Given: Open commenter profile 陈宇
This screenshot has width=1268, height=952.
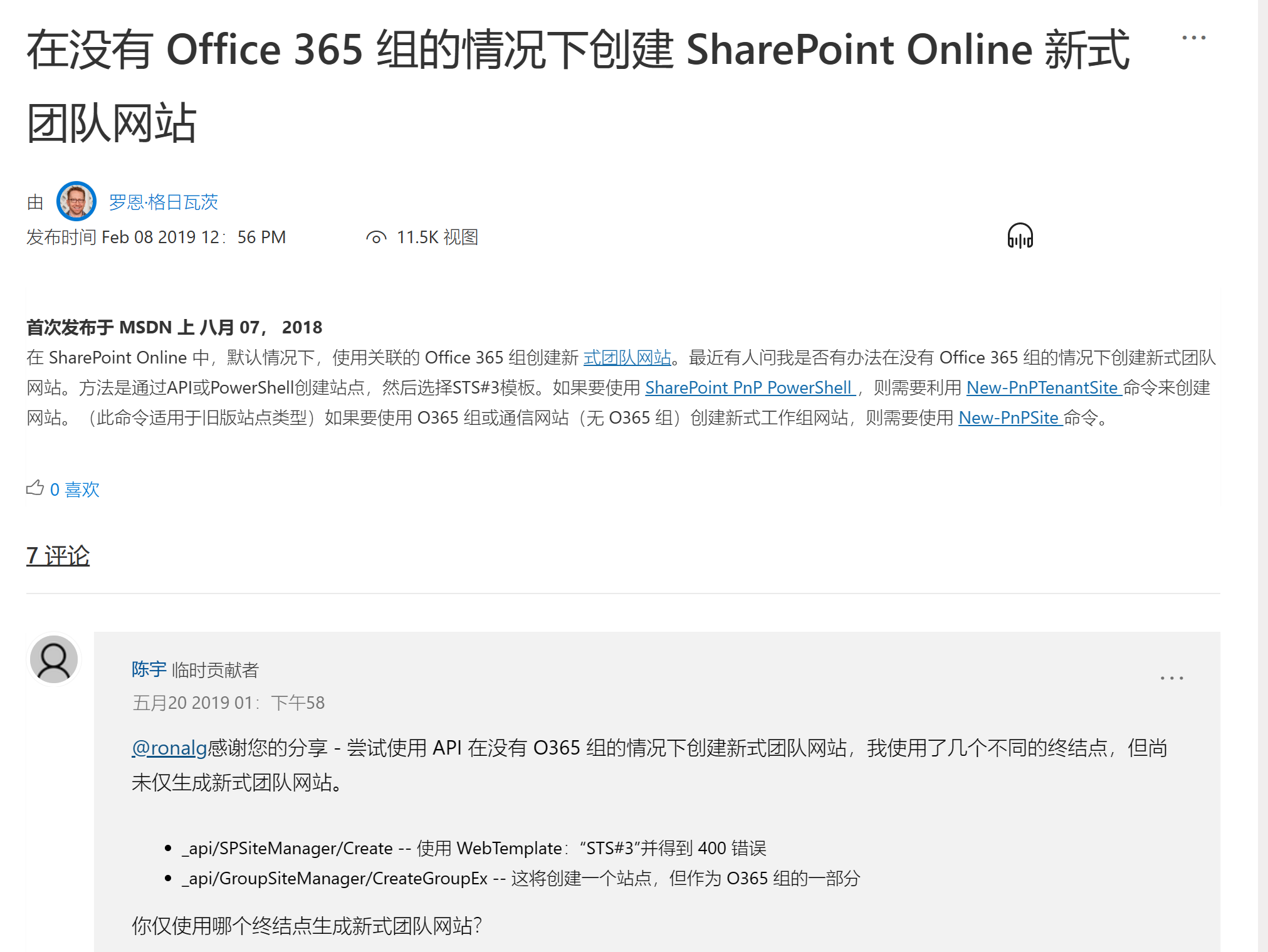Looking at the screenshot, I should click(149, 669).
